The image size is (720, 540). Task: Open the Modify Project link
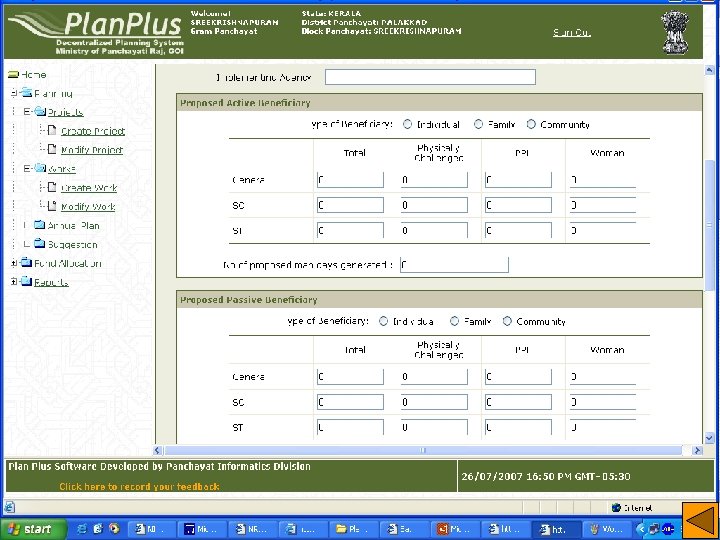pos(92,150)
